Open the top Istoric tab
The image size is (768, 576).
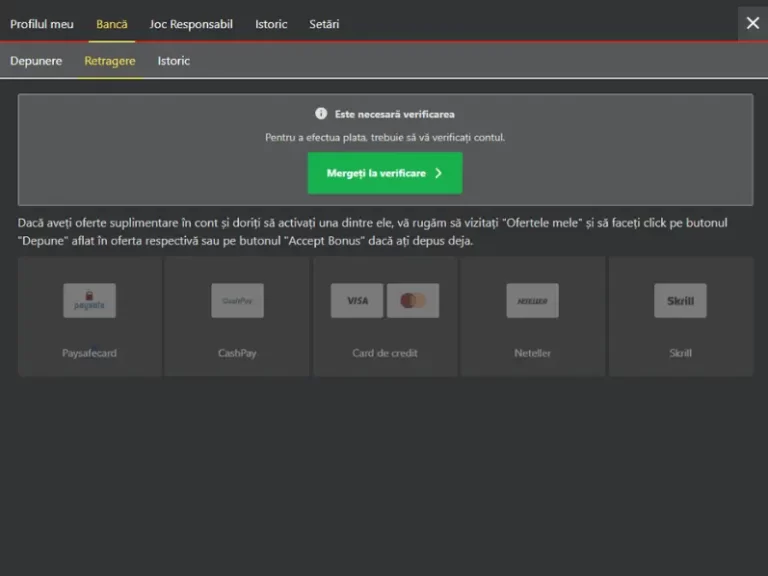[x=271, y=24]
